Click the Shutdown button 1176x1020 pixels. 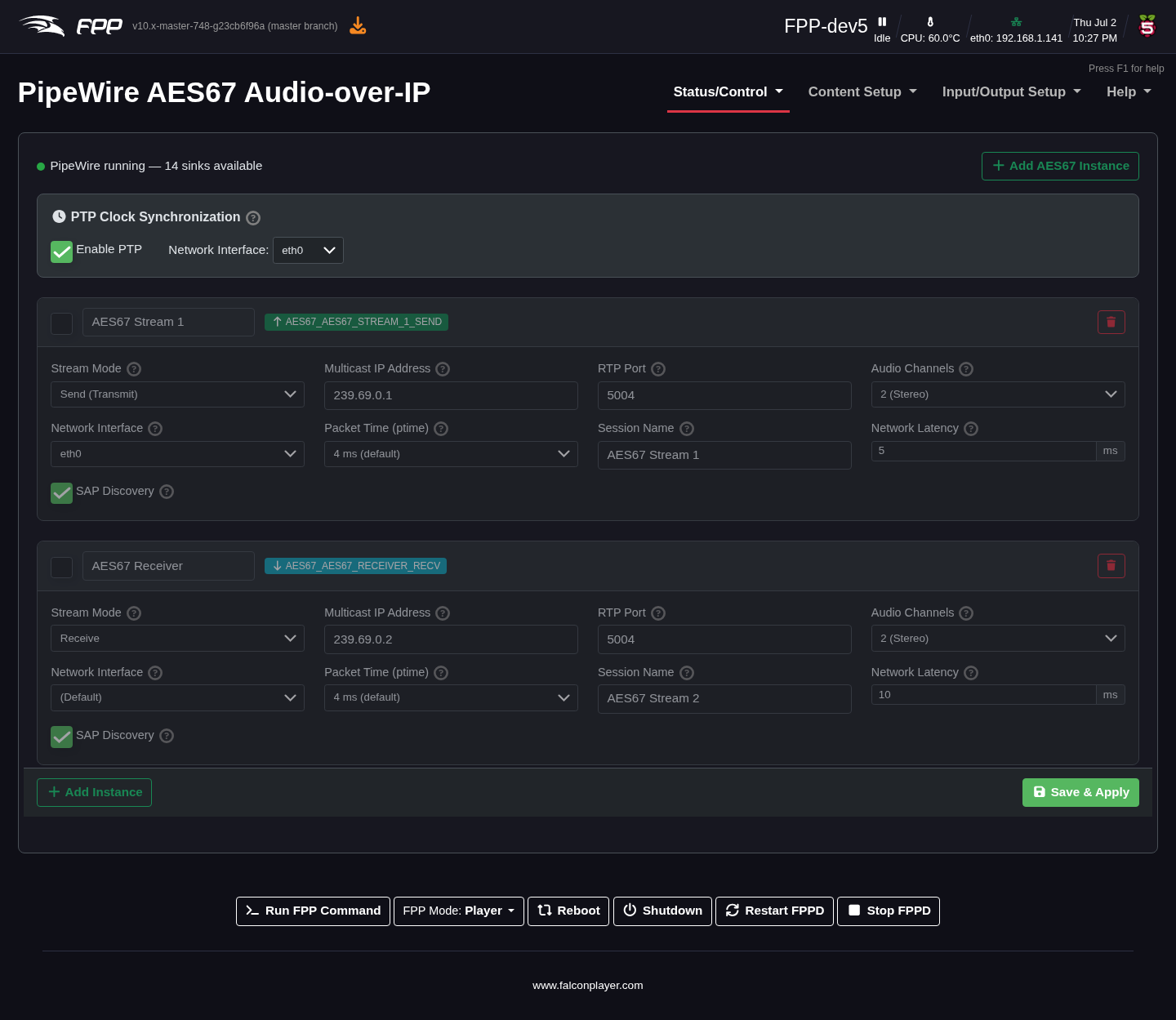click(x=662, y=911)
